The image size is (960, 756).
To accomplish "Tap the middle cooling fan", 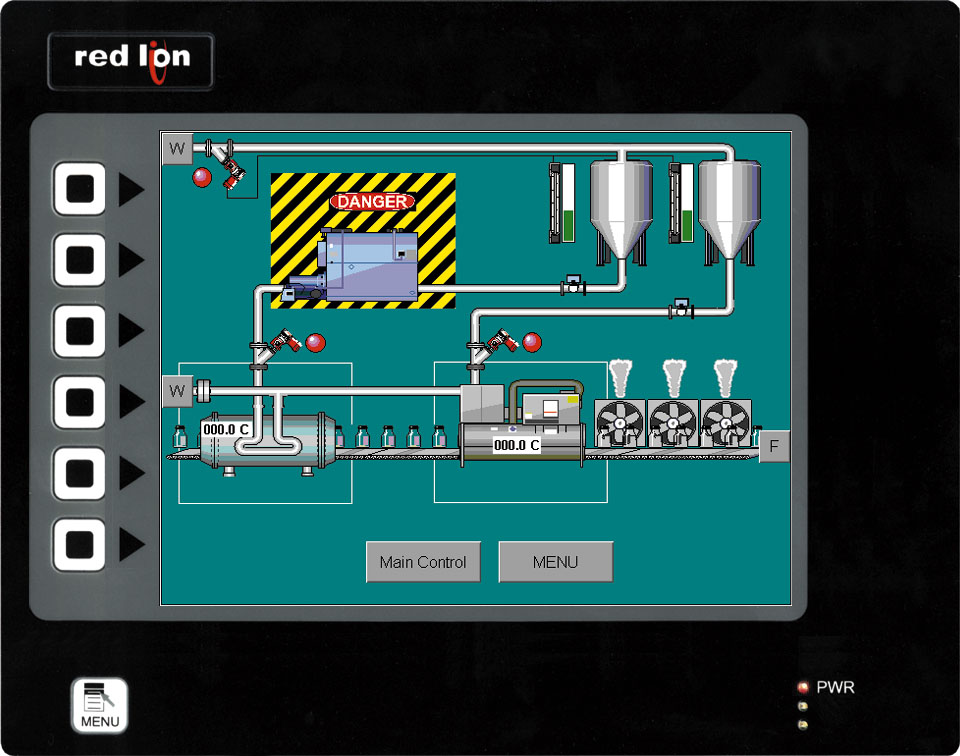I will click(673, 423).
